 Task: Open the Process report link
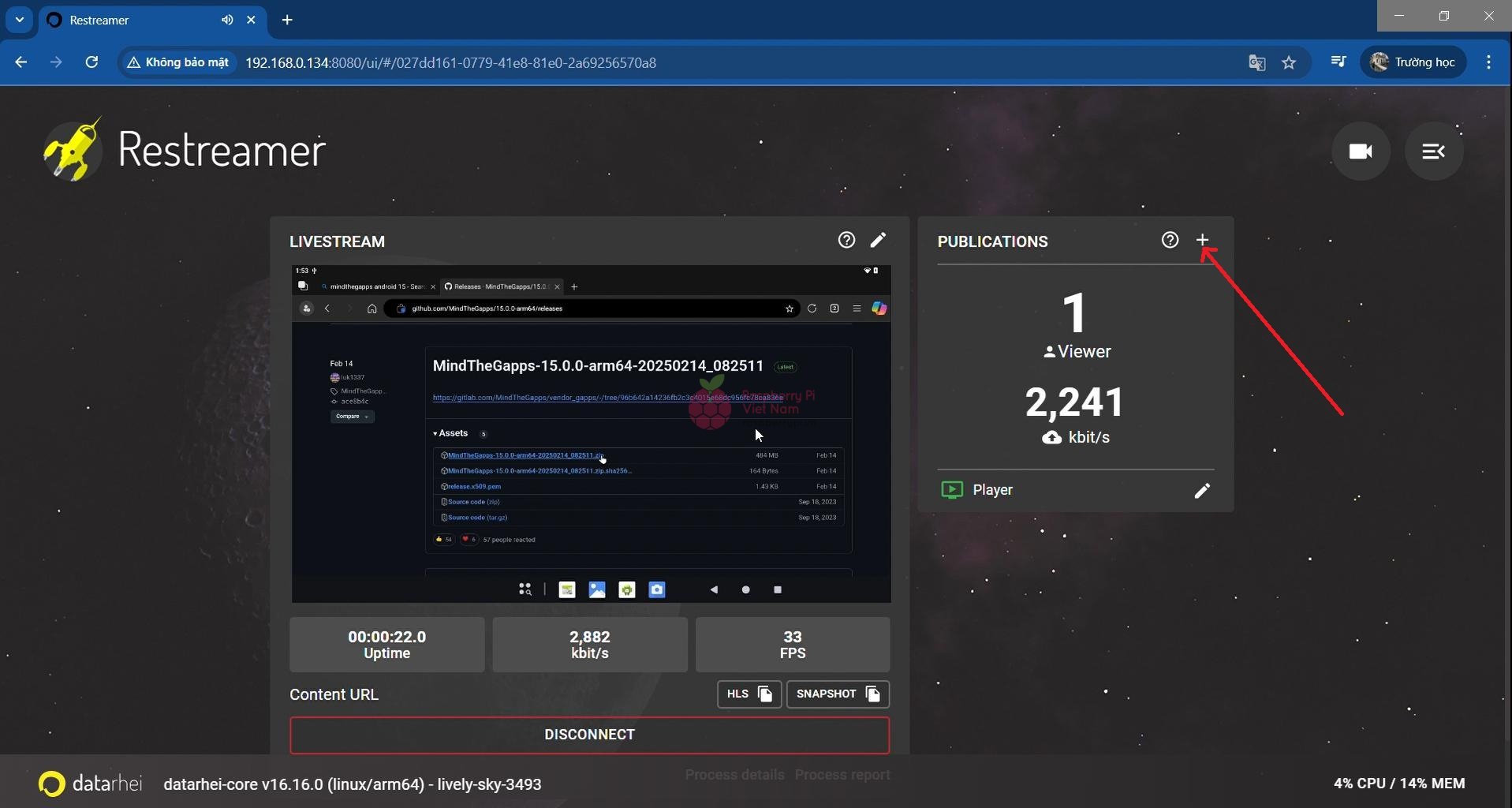point(842,775)
